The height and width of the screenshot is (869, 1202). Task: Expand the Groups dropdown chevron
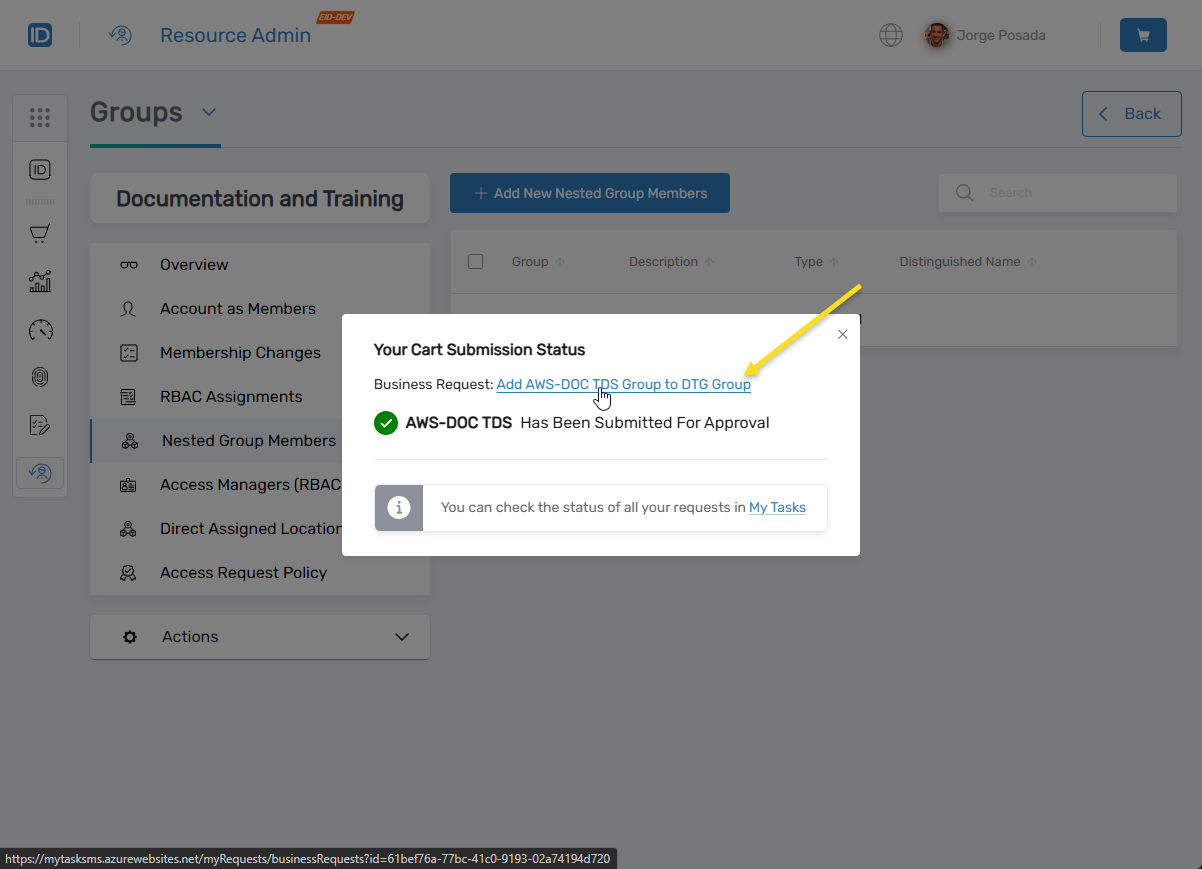click(x=208, y=113)
